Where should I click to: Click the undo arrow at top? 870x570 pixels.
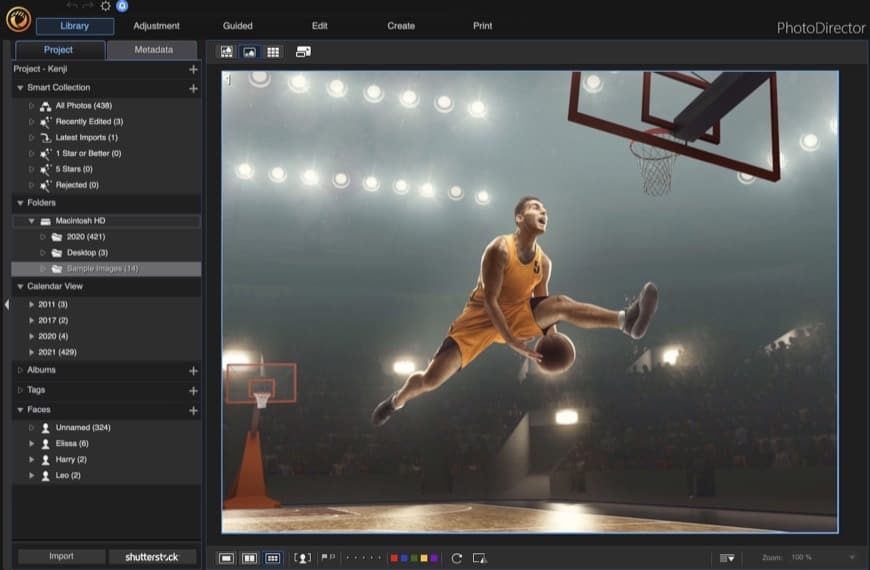[x=72, y=6]
